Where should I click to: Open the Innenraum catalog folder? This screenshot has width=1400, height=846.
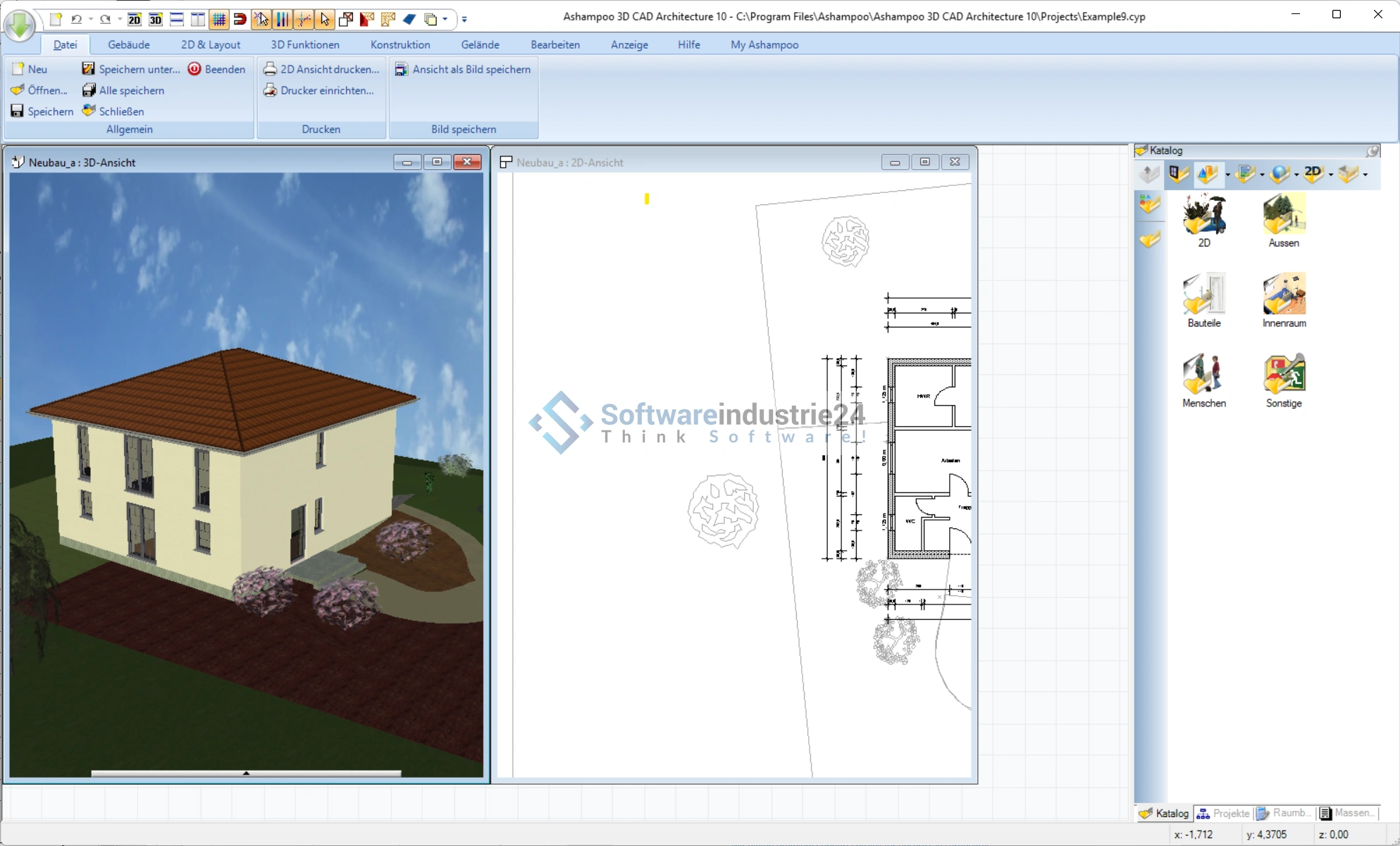1283,301
